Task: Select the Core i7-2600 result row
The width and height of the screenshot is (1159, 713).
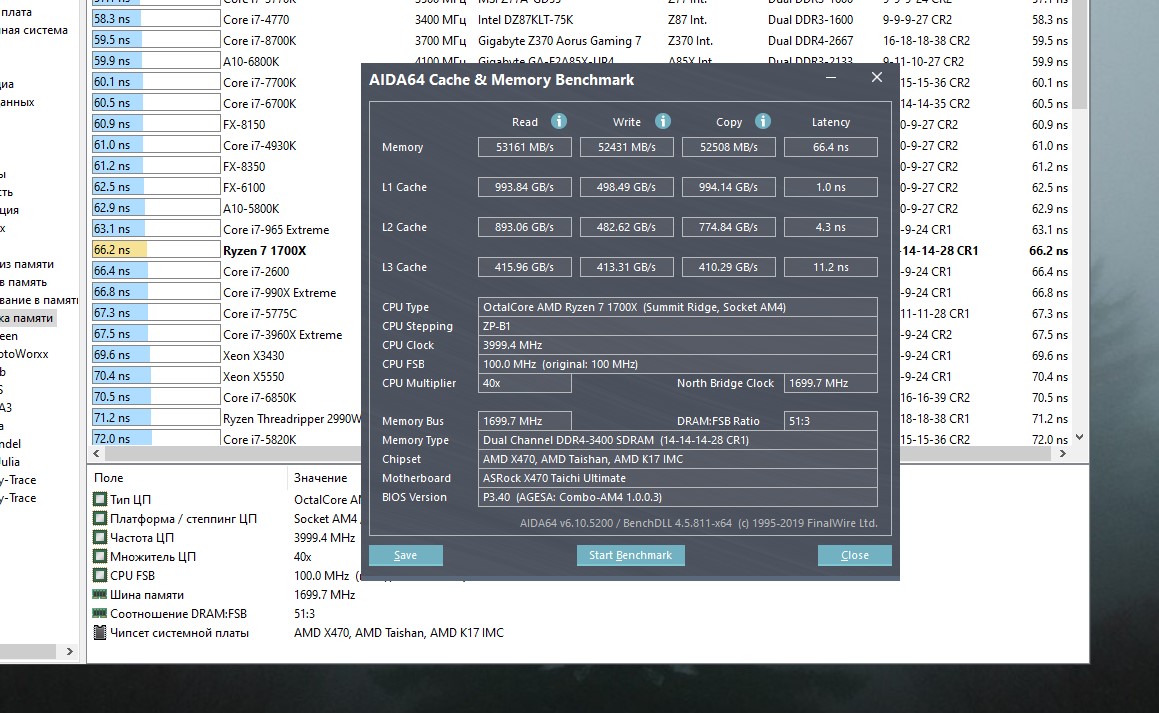Action: (x=256, y=272)
